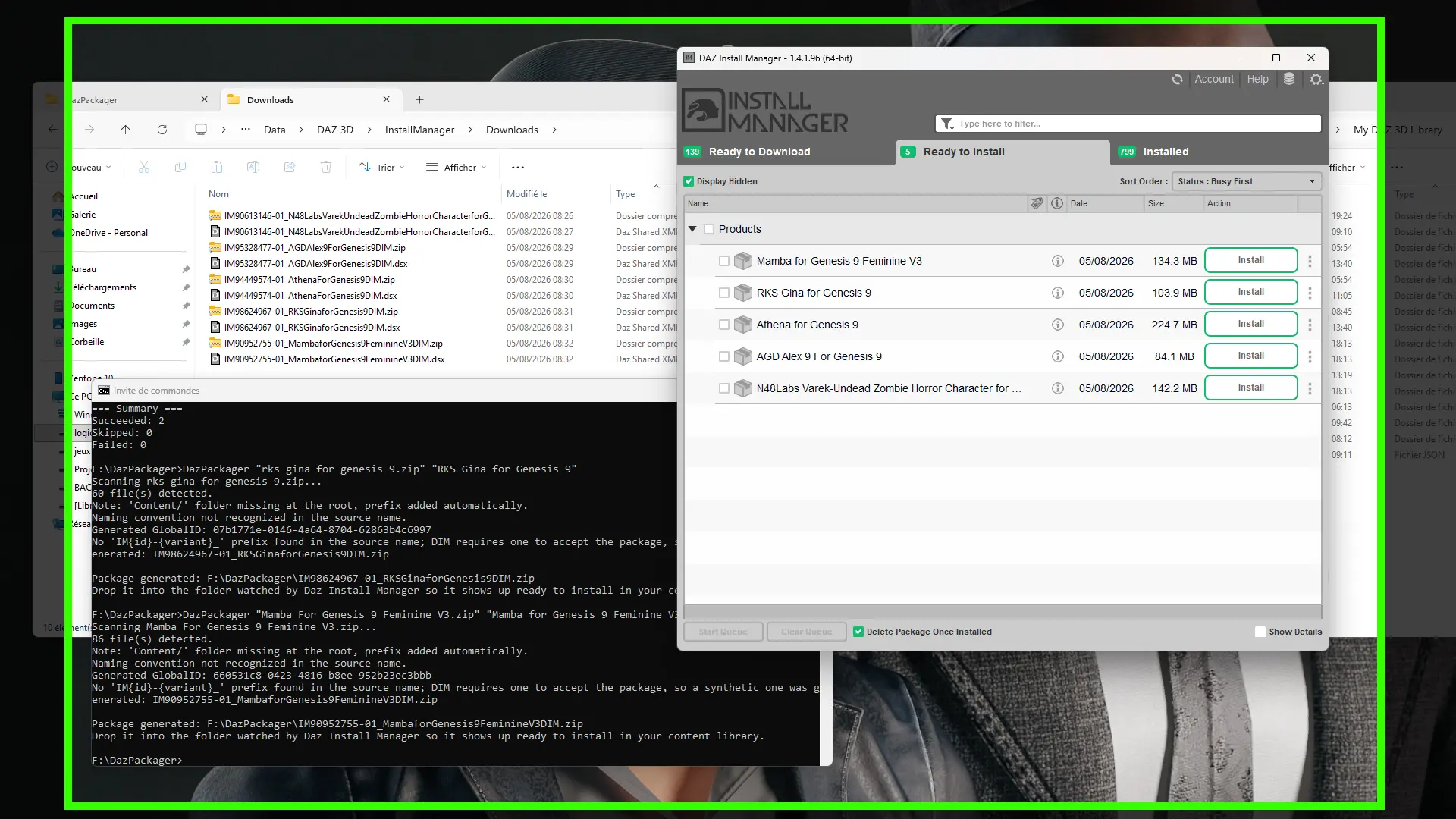Check the Mamba for Genesis 9 Feminine V3 box
The height and width of the screenshot is (819, 1456).
(x=724, y=261)
